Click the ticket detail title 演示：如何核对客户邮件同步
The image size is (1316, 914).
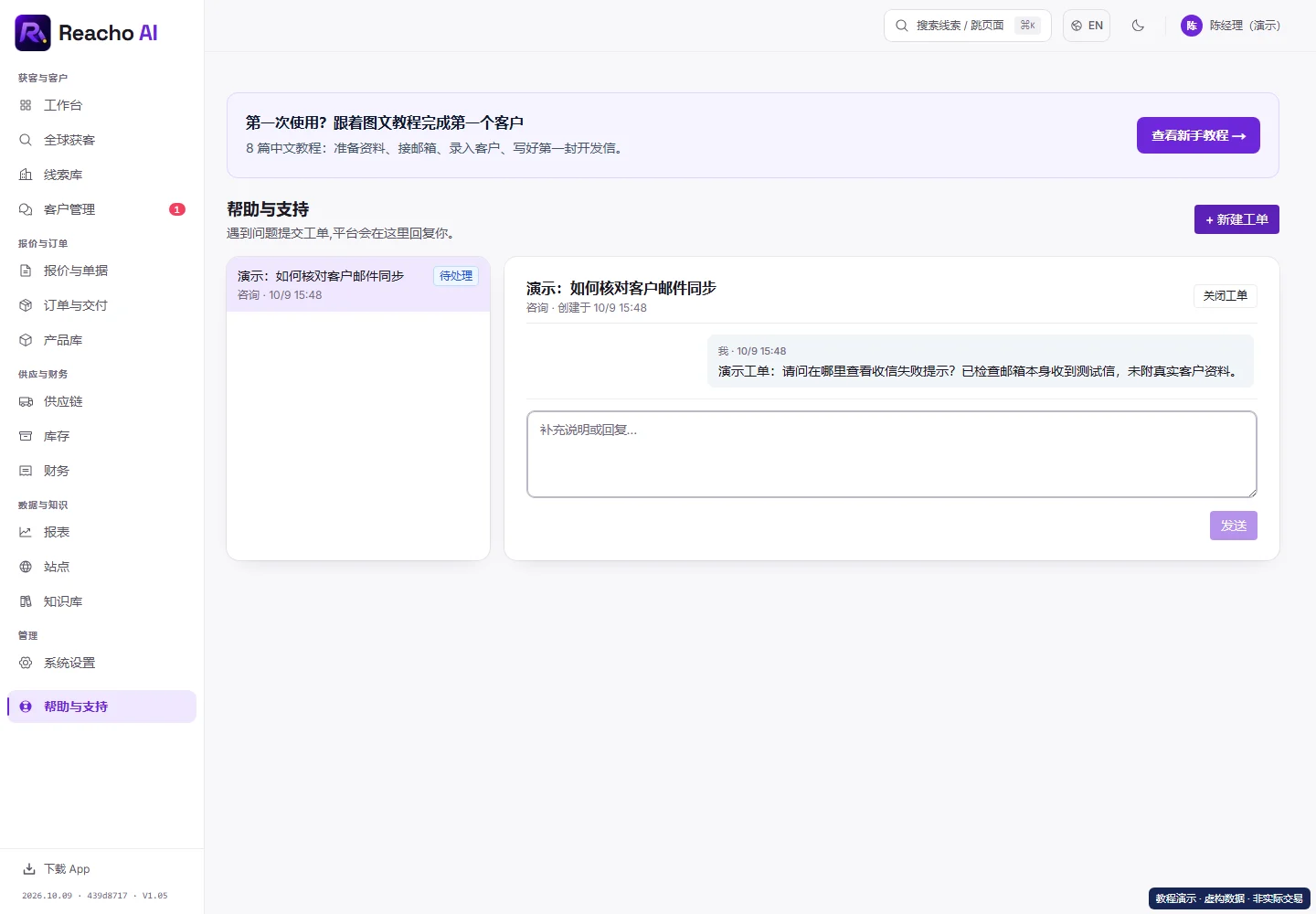[x=621, y=288]
